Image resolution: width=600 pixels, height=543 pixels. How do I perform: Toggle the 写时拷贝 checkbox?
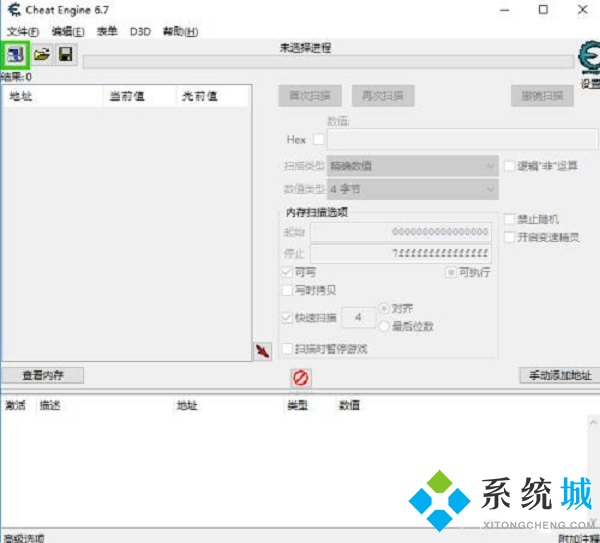(287, 290)
